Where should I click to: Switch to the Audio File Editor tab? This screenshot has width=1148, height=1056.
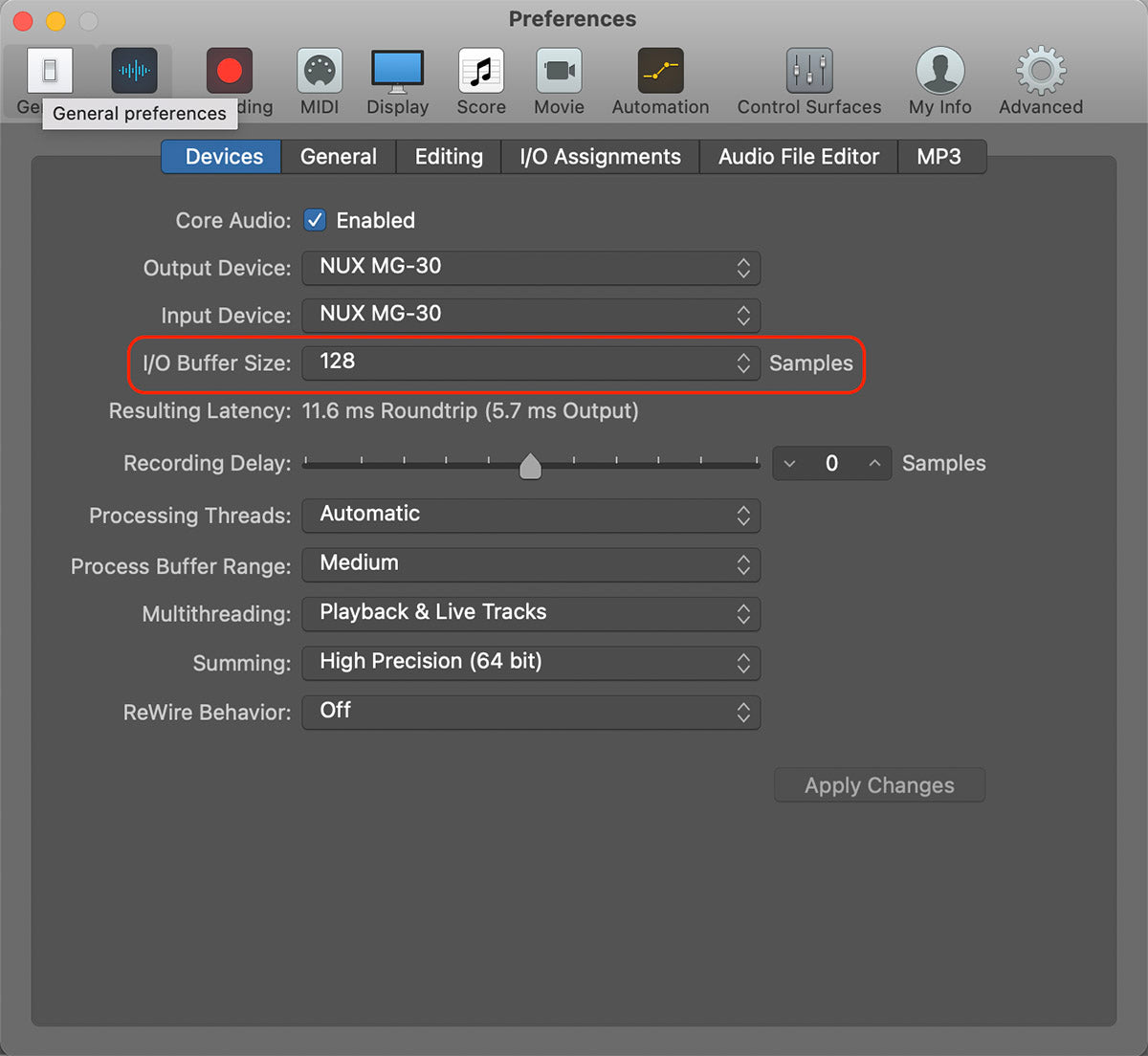[799, 157]
